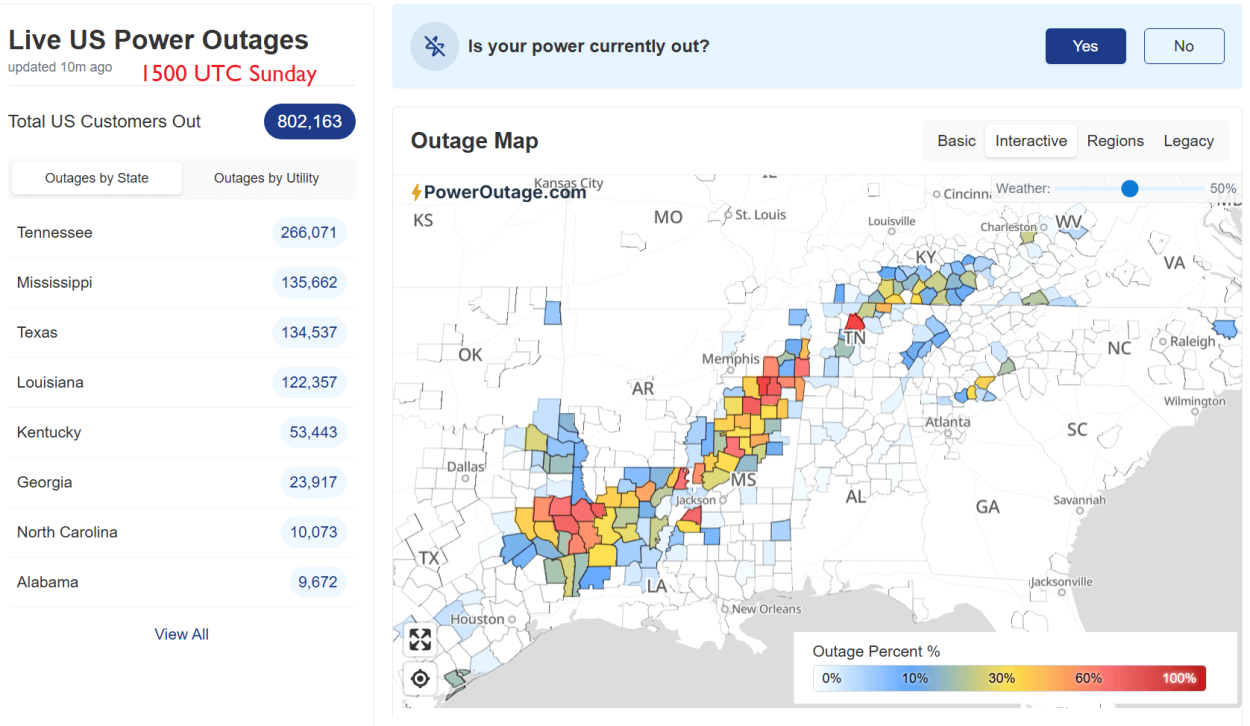Click the Mississippi outage count badge
Image resolution: width=1250 pixels, height=726 pixels.
(x=309, y=282)
